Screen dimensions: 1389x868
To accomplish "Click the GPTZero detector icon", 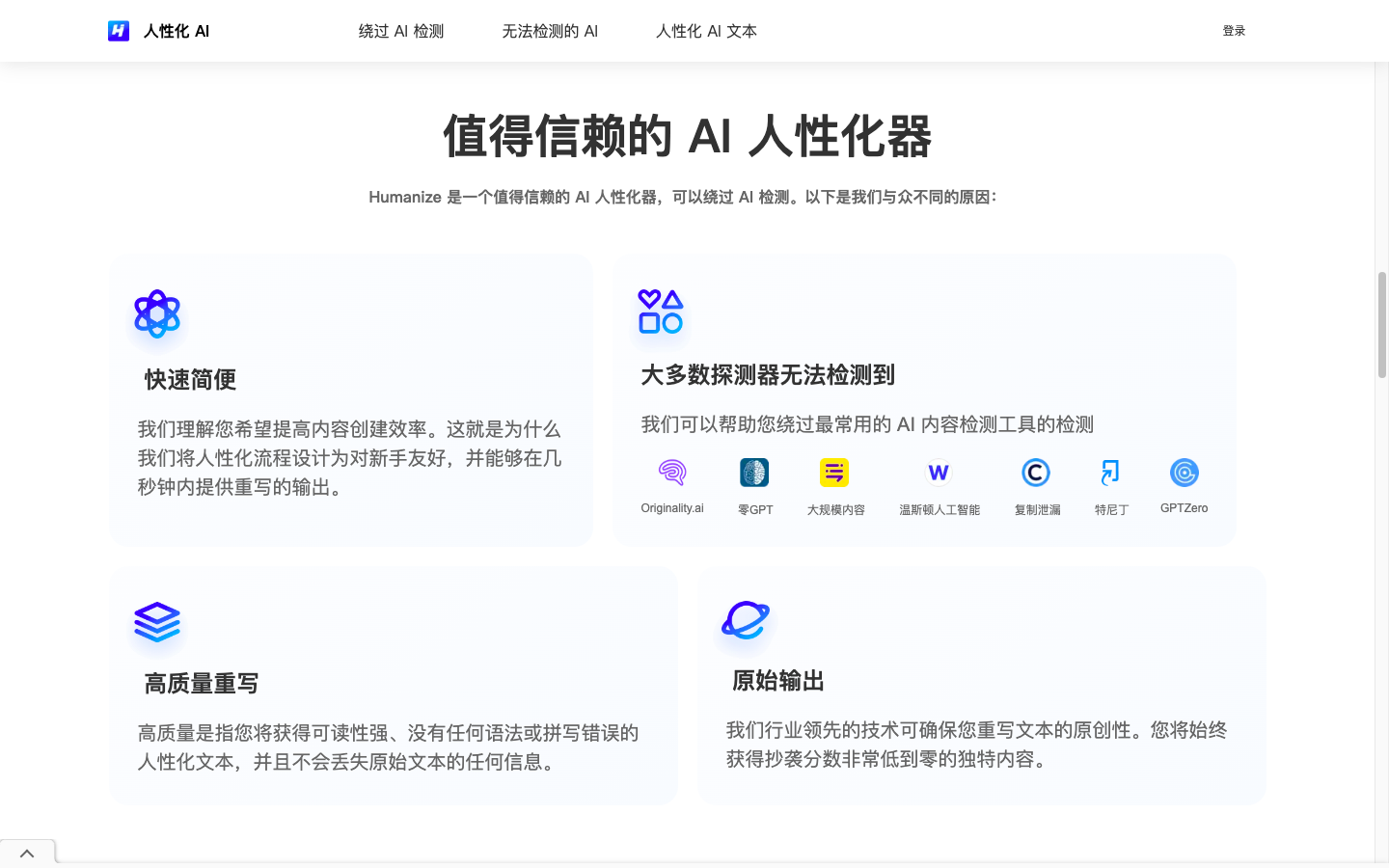I will point(1184,473).
